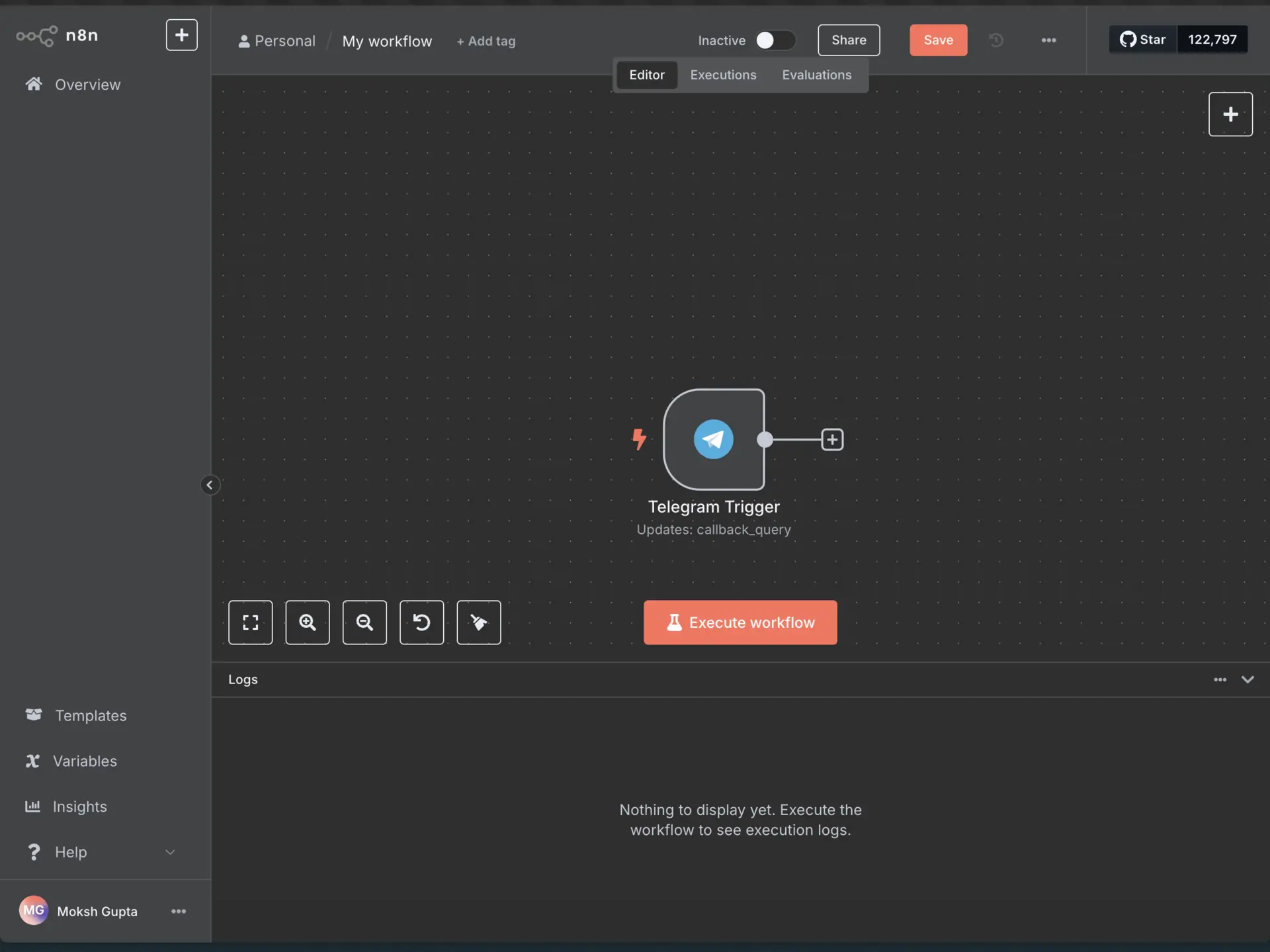Click the Share button
Image resolution: width=1270 pixels, height=952 pixels.
849,40
